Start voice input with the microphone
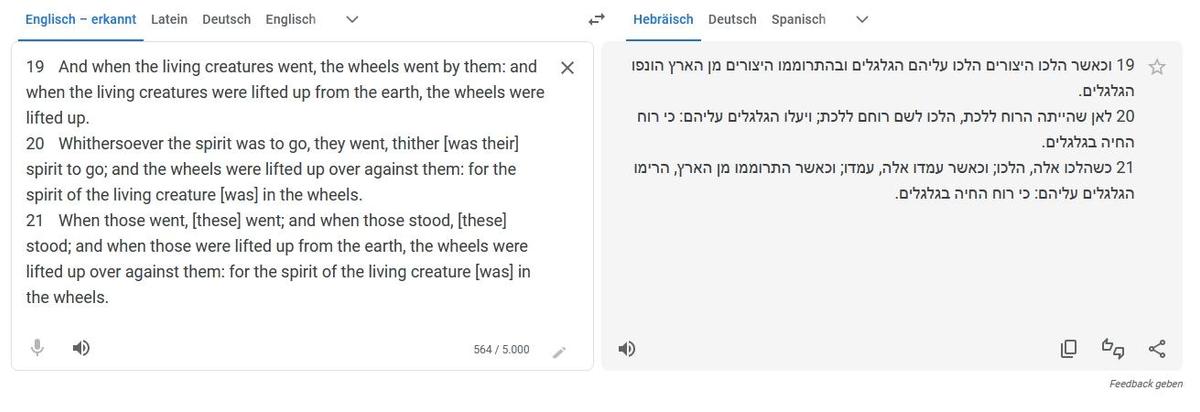Screen dimensions: 1200x412 click(x=37, y=348)
